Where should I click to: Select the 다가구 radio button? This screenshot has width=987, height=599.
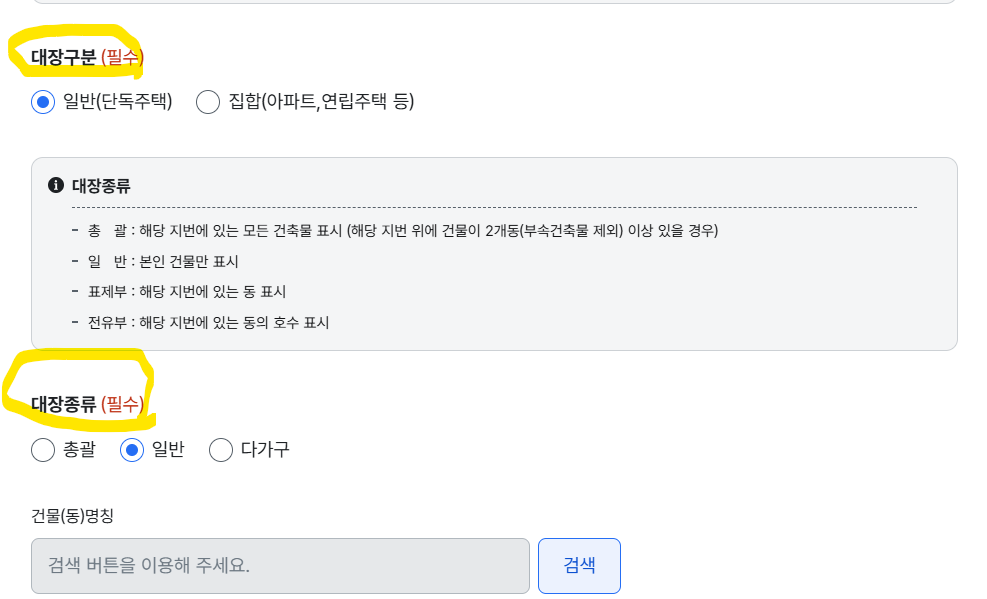point(221,450)
